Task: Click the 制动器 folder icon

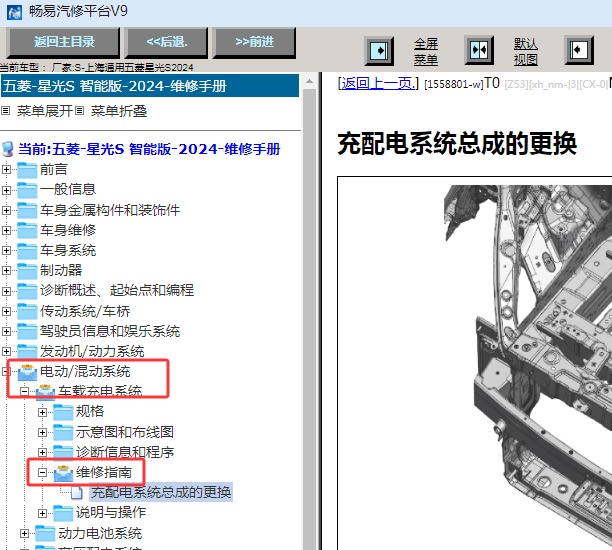Action: click(x=27, y=271)
